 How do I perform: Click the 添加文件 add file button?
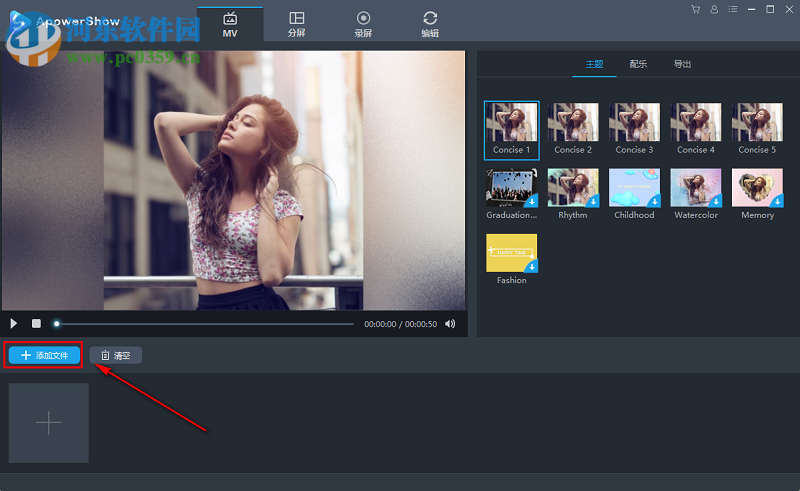44,355
